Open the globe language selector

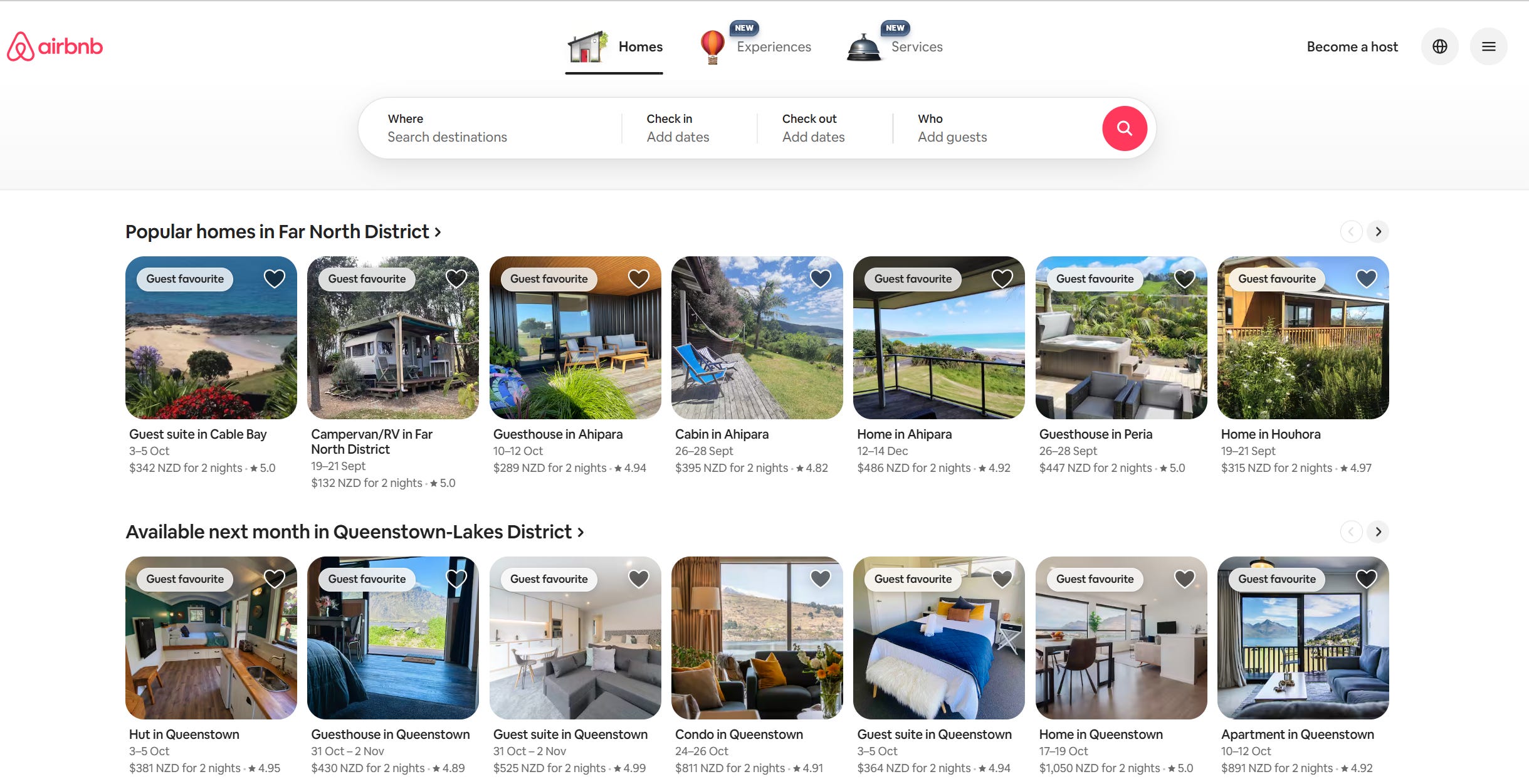(x=1439, y=46)
